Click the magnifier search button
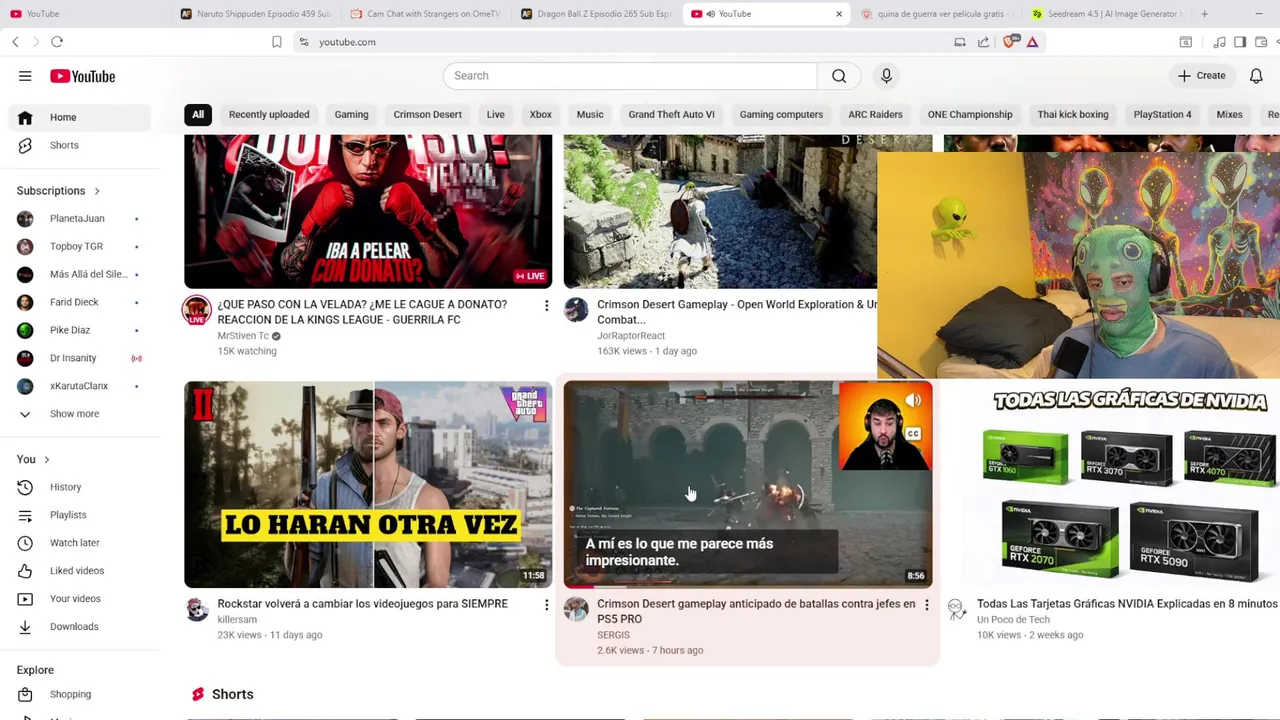The width and height of the screenshot is (1280, 720). 839,76
